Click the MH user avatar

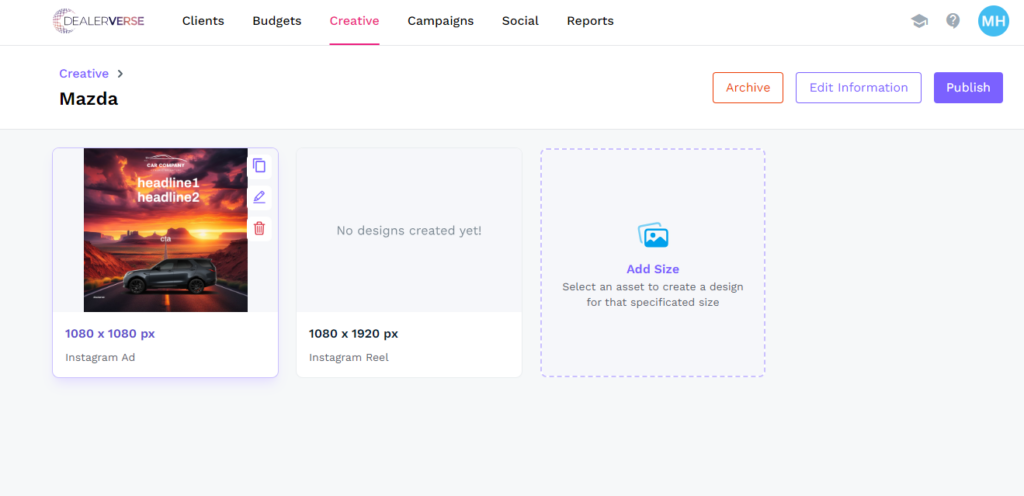993,21
